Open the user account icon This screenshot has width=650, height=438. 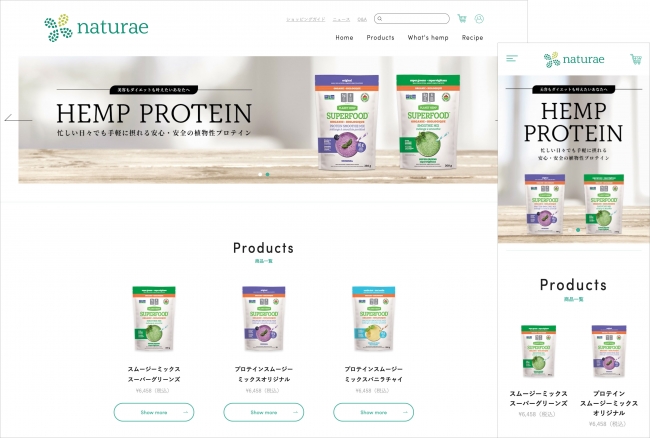pyautogui.click(x=479, y=19)
